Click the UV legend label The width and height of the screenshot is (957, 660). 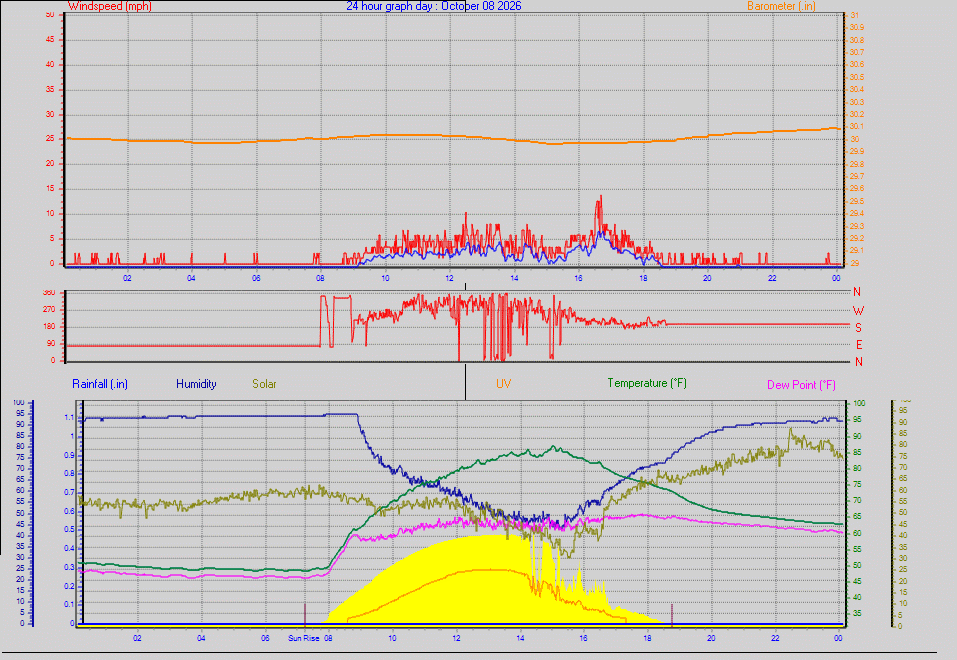point(504,384)
